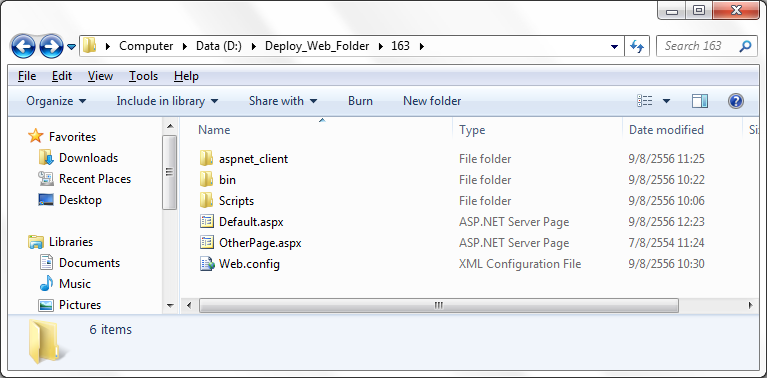Open Pictures library
The width and height of the screenshot is (767, 378).
80,305
